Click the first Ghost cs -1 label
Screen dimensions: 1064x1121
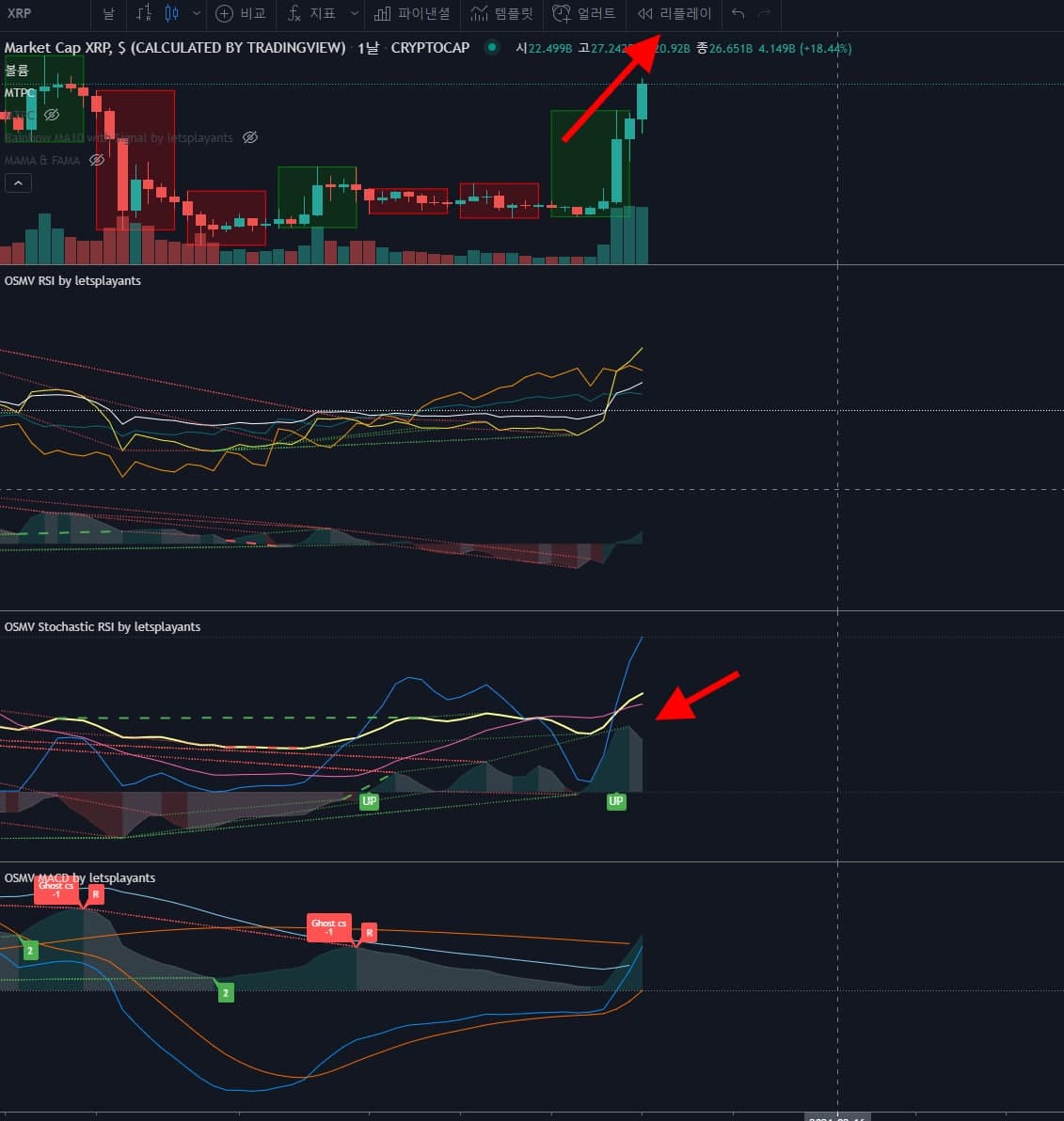coord(56,890)
